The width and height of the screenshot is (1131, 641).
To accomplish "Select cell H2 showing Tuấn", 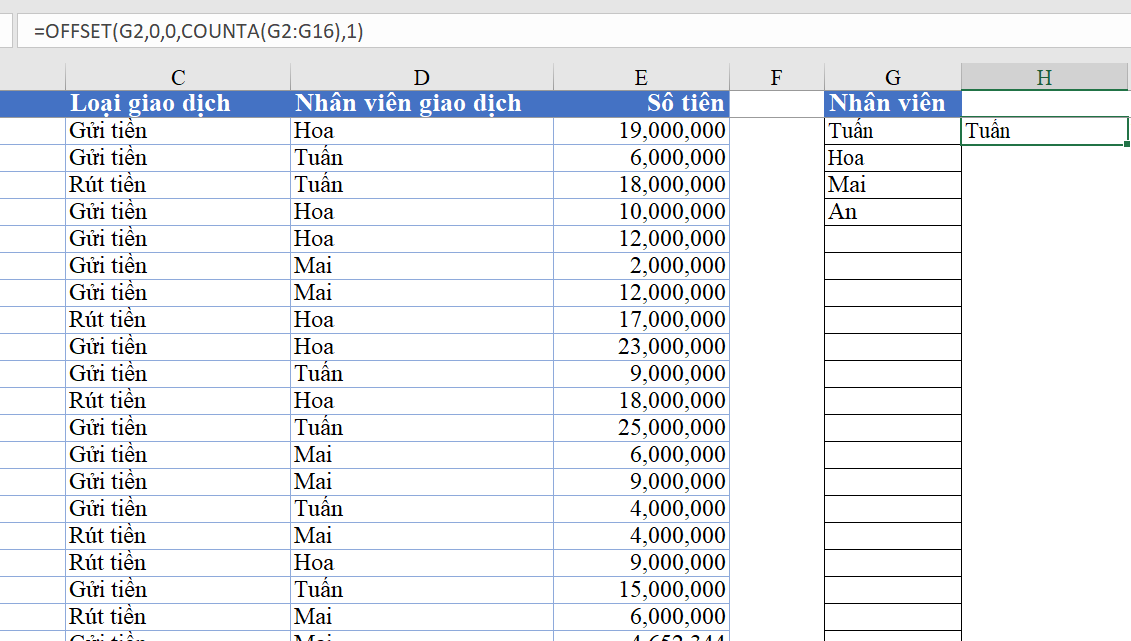I will (1044, 131).
